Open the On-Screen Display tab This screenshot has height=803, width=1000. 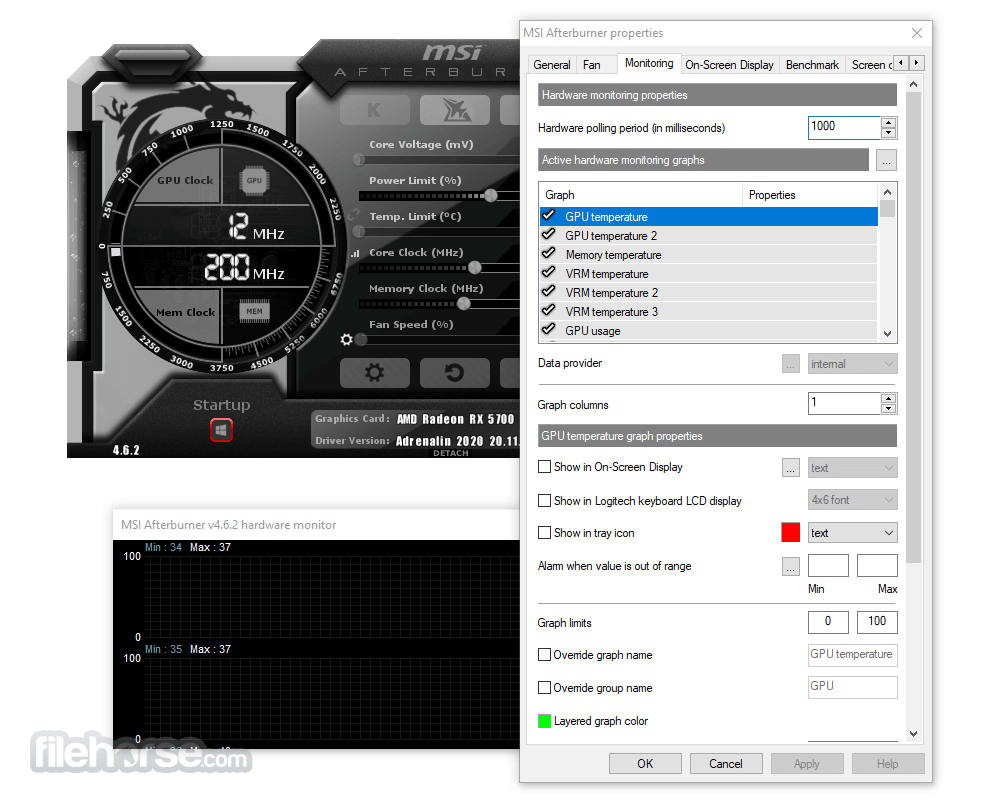click(729, 64)
